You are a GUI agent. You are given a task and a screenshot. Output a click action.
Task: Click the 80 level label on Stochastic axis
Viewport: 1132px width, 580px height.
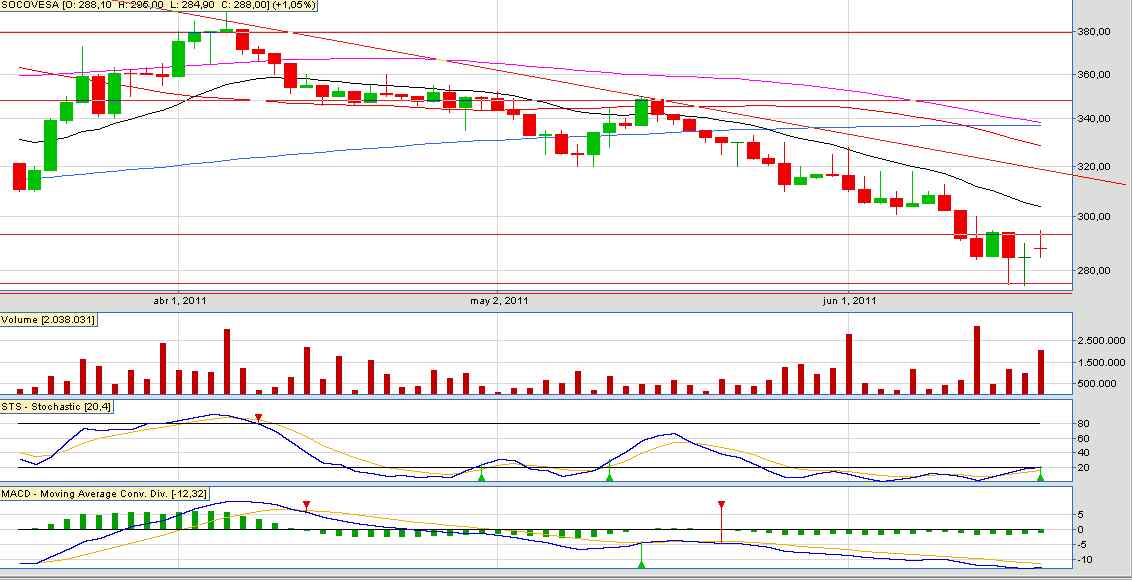coord(1083,423)
